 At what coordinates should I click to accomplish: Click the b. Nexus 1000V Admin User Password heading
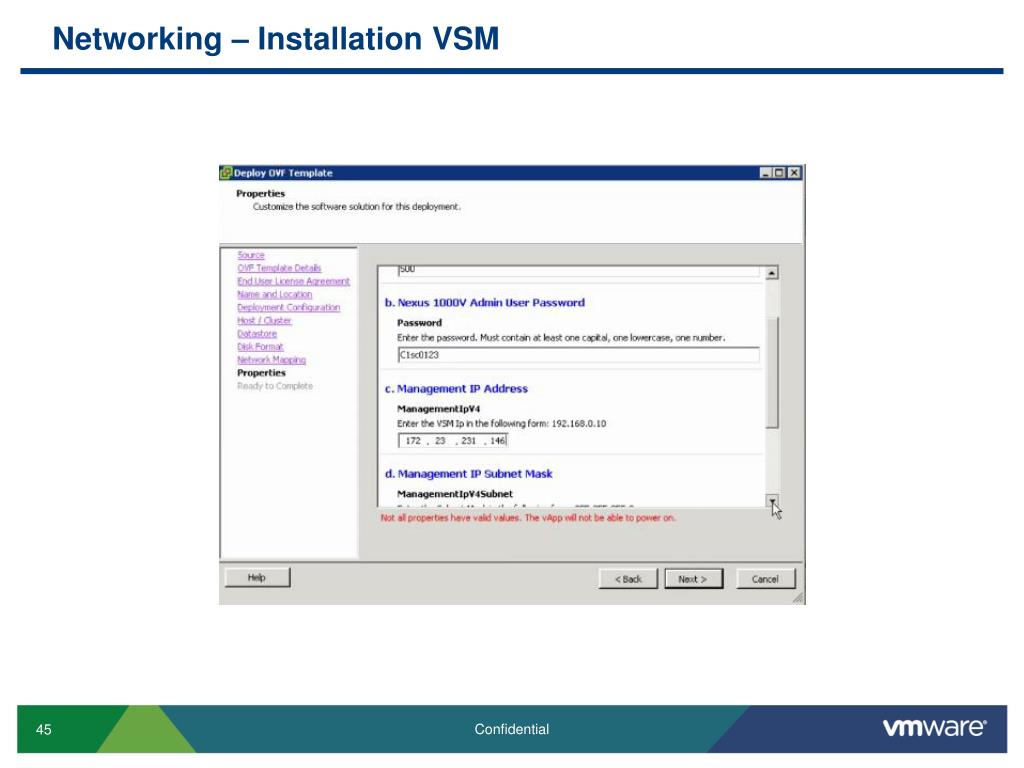pyautogui.click(x=485, y=303)
